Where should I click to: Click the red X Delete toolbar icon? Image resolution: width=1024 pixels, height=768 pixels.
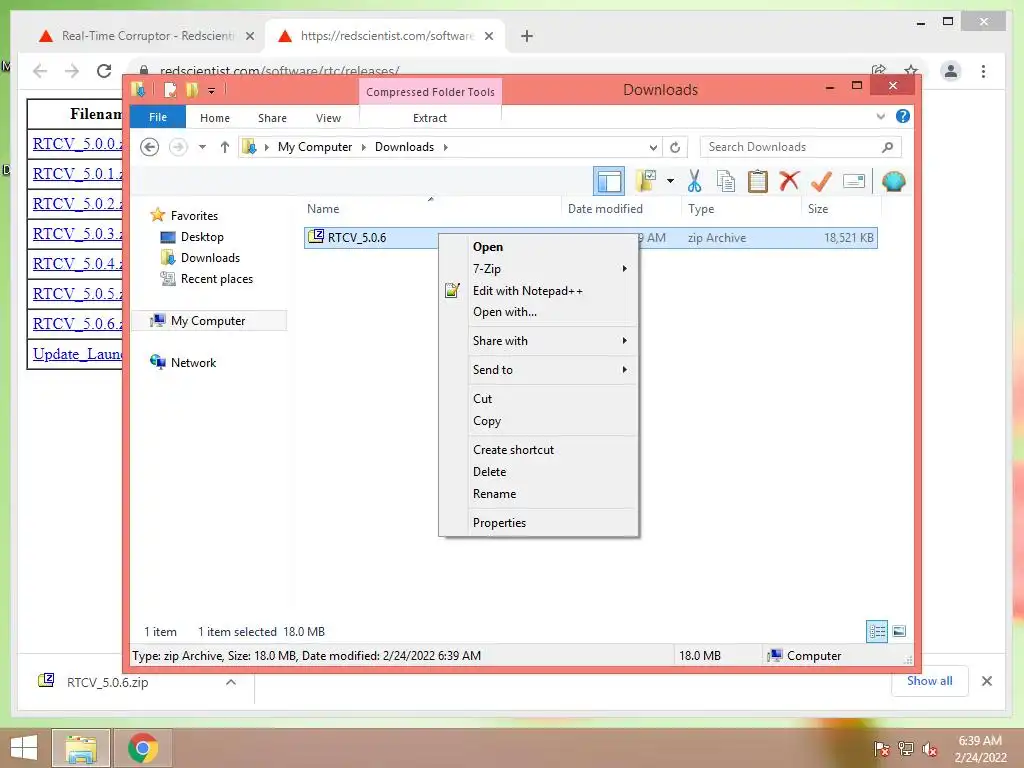pos(789,180)
